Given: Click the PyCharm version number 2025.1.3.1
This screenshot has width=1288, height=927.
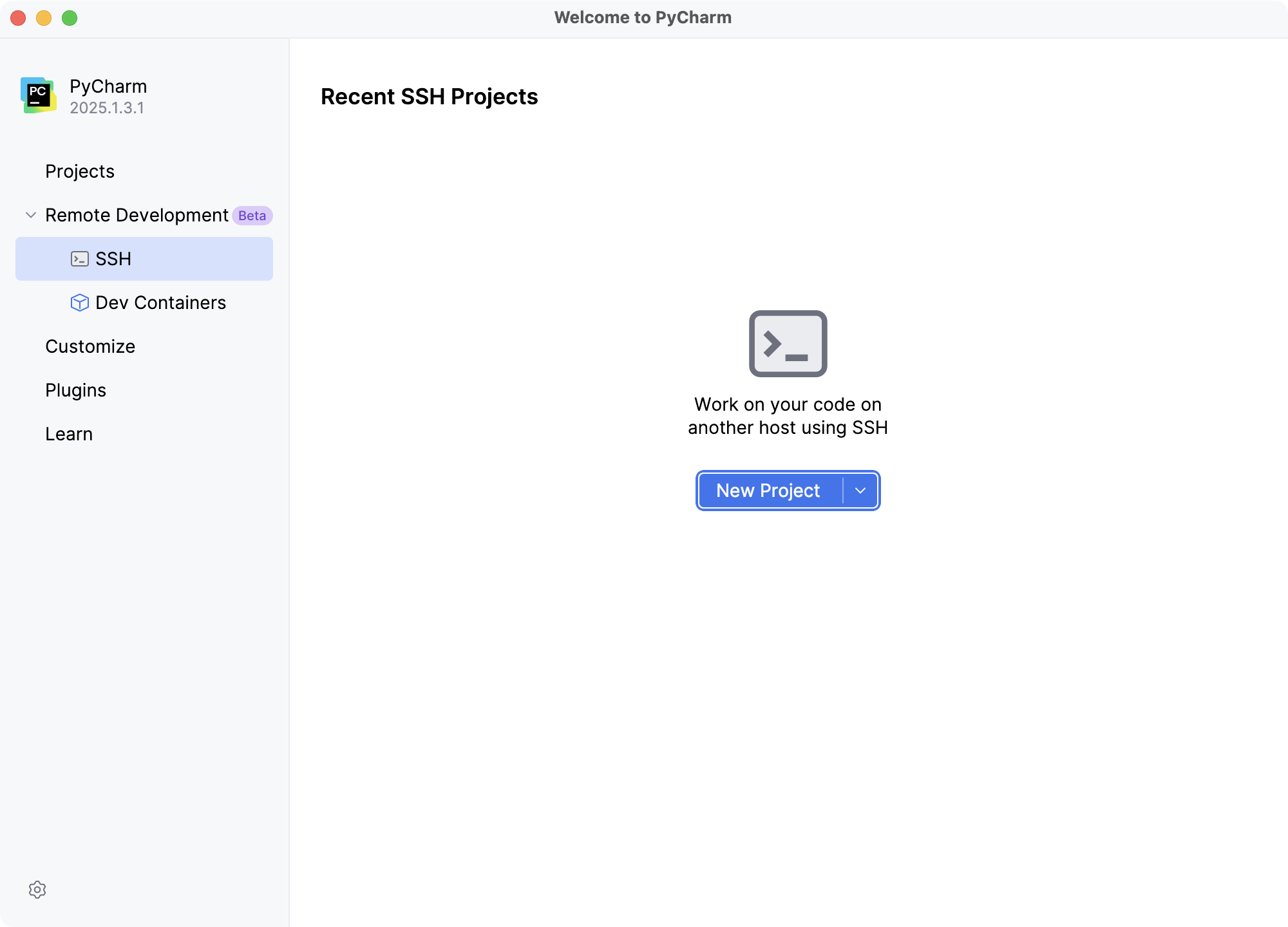Looking at the screenshot, I should pyautogui.click(x=107, y=108).
